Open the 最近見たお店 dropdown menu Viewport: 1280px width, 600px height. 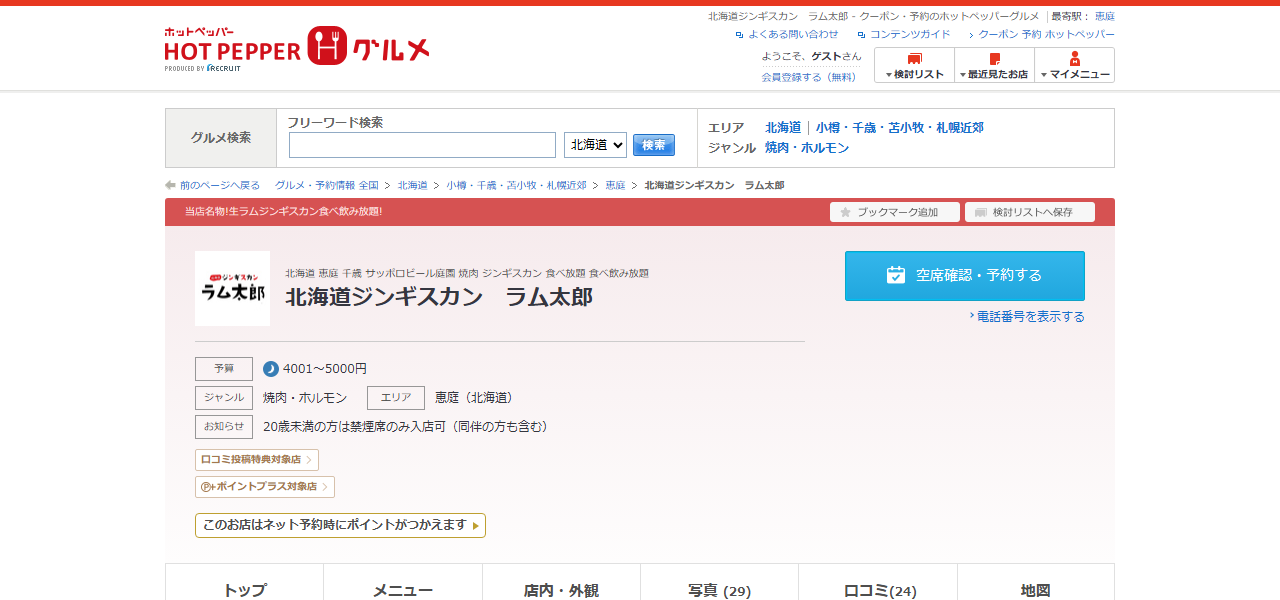pos(994,65)
